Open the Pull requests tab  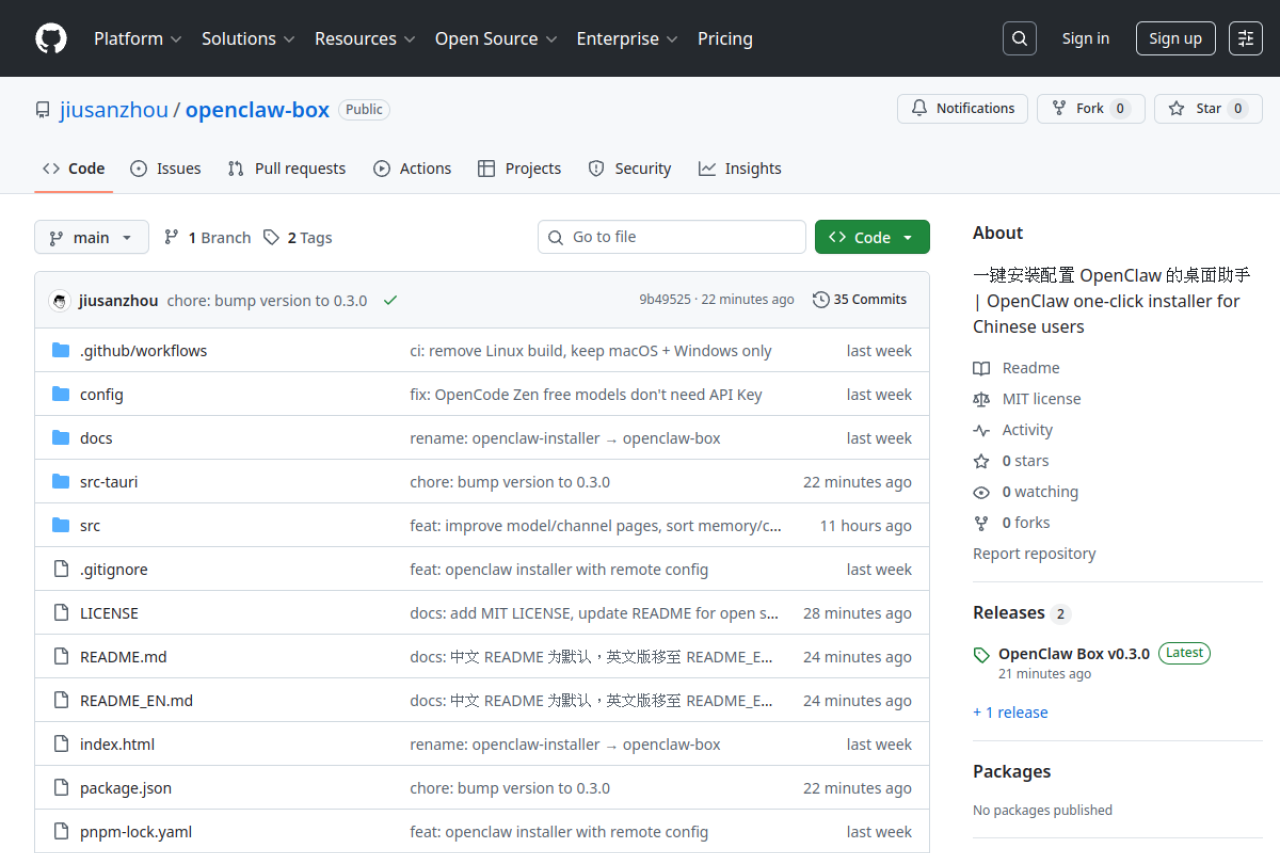[x=287, y=168]
